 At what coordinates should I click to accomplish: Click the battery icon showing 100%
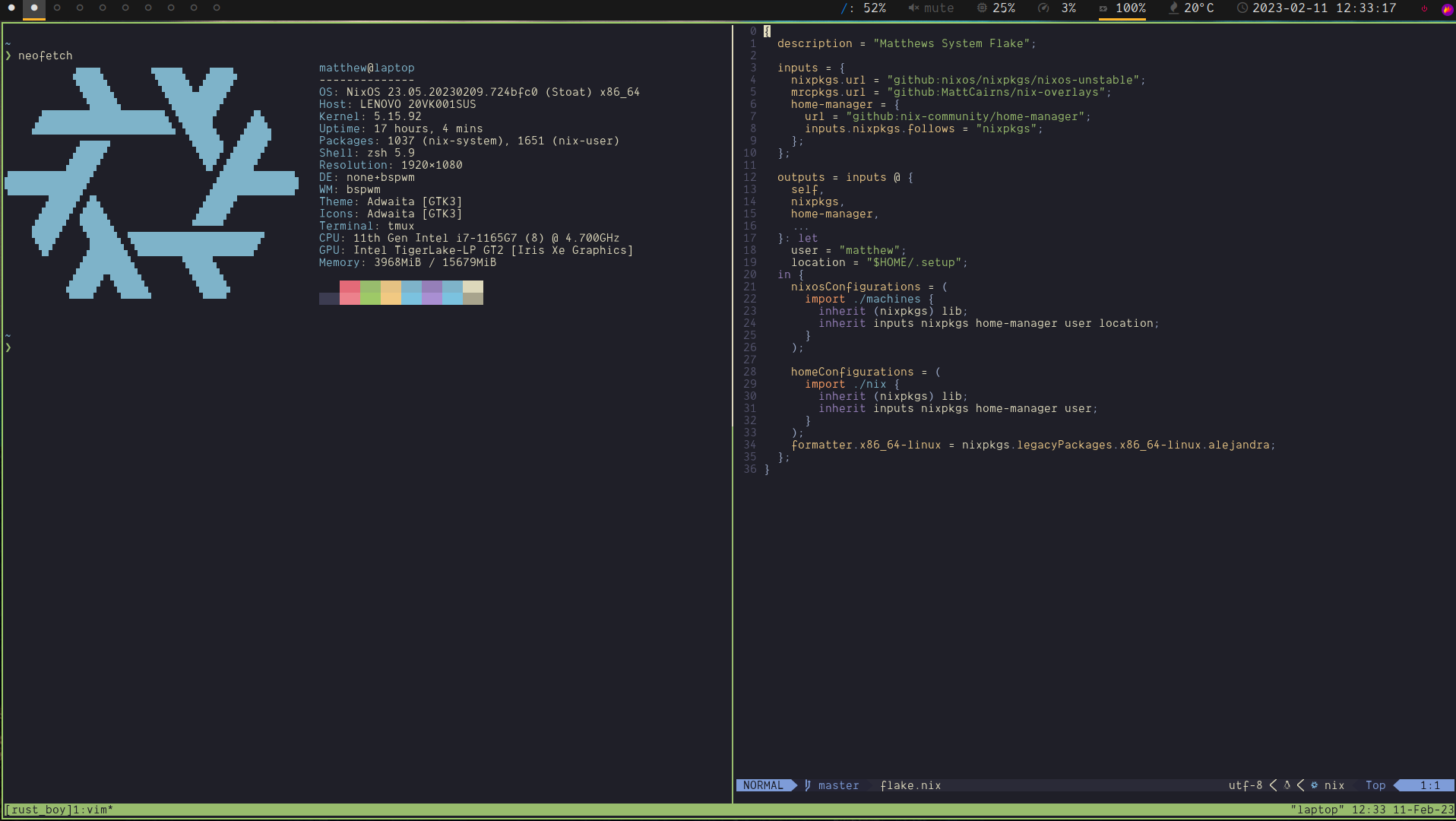(x=1103, y=8)
